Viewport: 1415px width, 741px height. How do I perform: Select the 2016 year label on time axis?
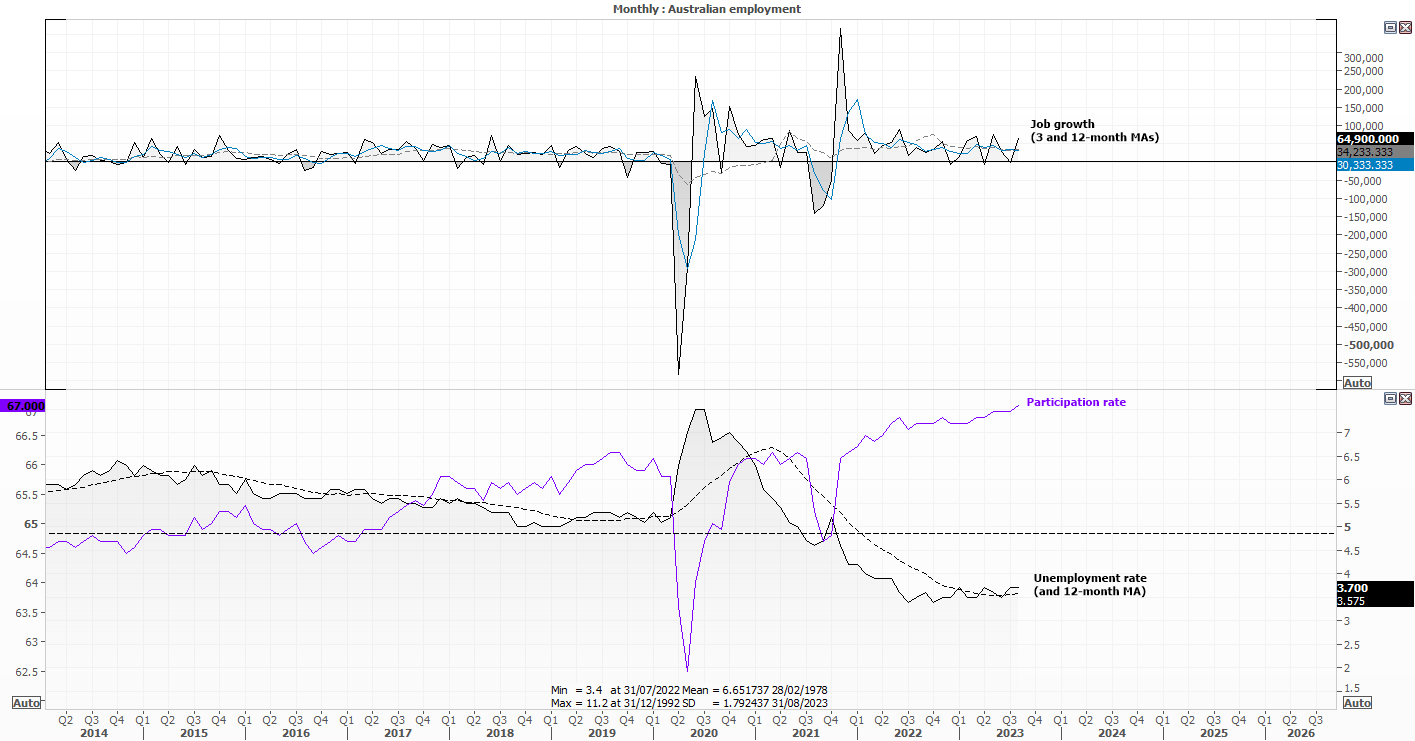tap(296, 733)
